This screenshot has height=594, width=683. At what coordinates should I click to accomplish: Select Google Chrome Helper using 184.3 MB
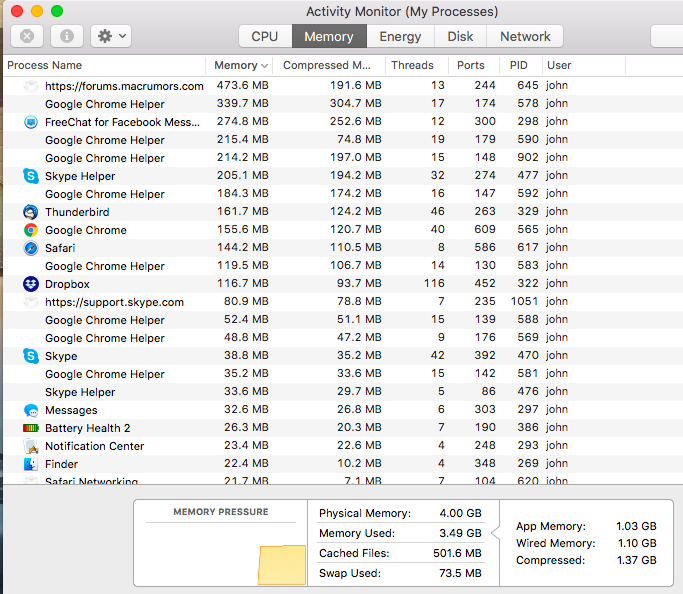(343, 194)
